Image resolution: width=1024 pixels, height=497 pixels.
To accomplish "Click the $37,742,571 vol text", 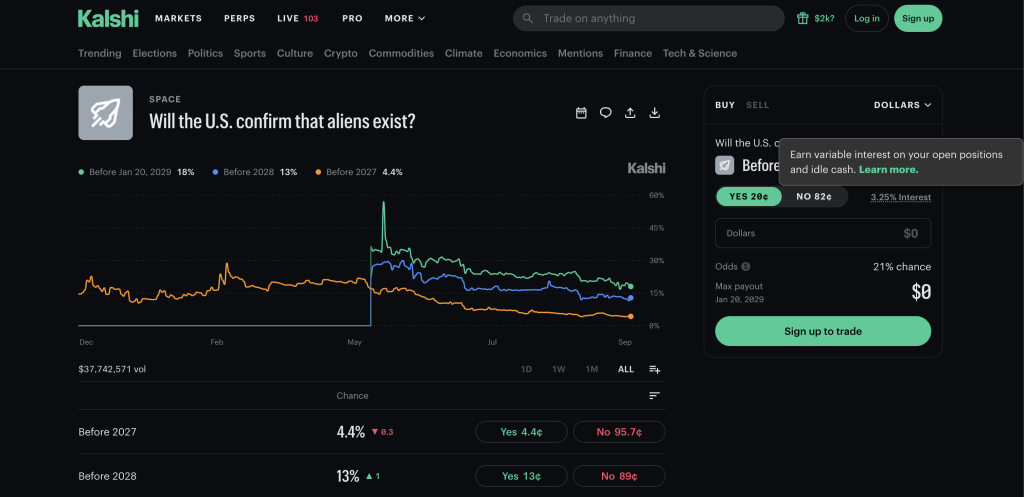I will click(112, 369).
